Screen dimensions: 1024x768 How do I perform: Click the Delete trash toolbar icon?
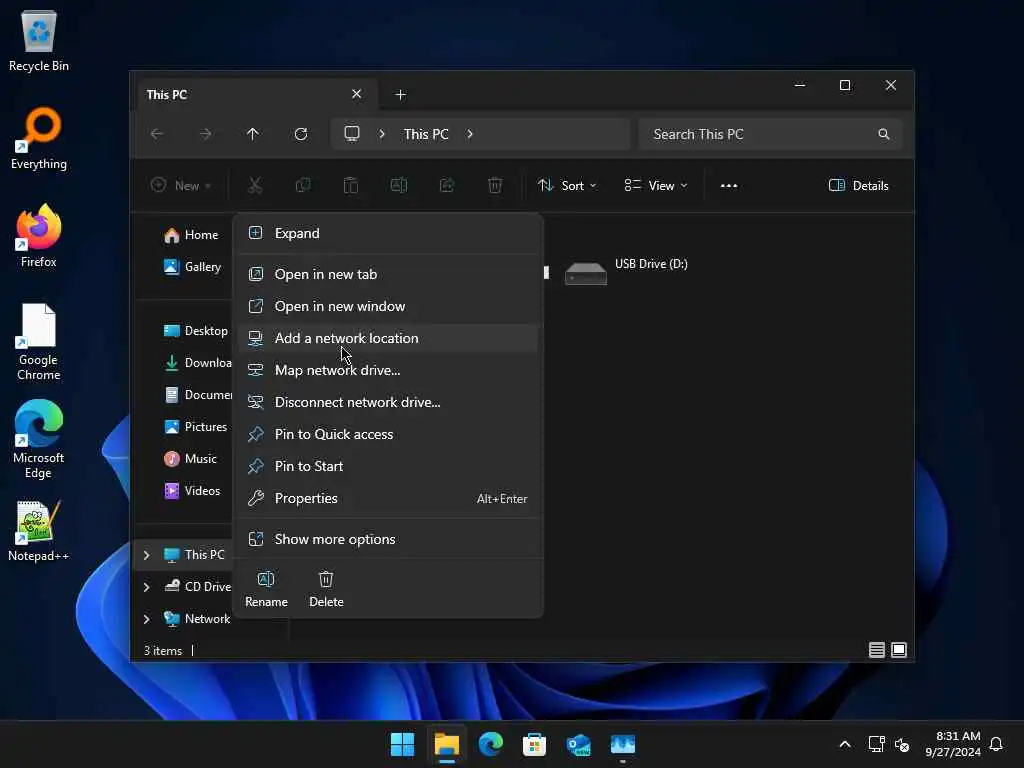click(495, 185)
